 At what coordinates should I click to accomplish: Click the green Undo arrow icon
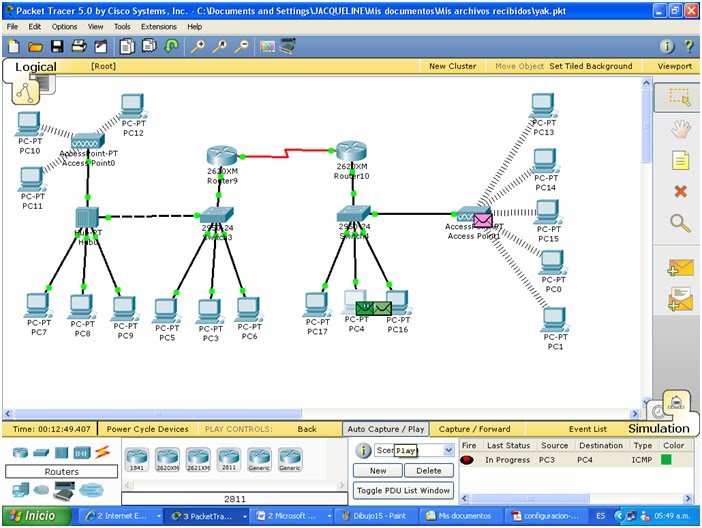pyautogui.click(x=171, y=46)
